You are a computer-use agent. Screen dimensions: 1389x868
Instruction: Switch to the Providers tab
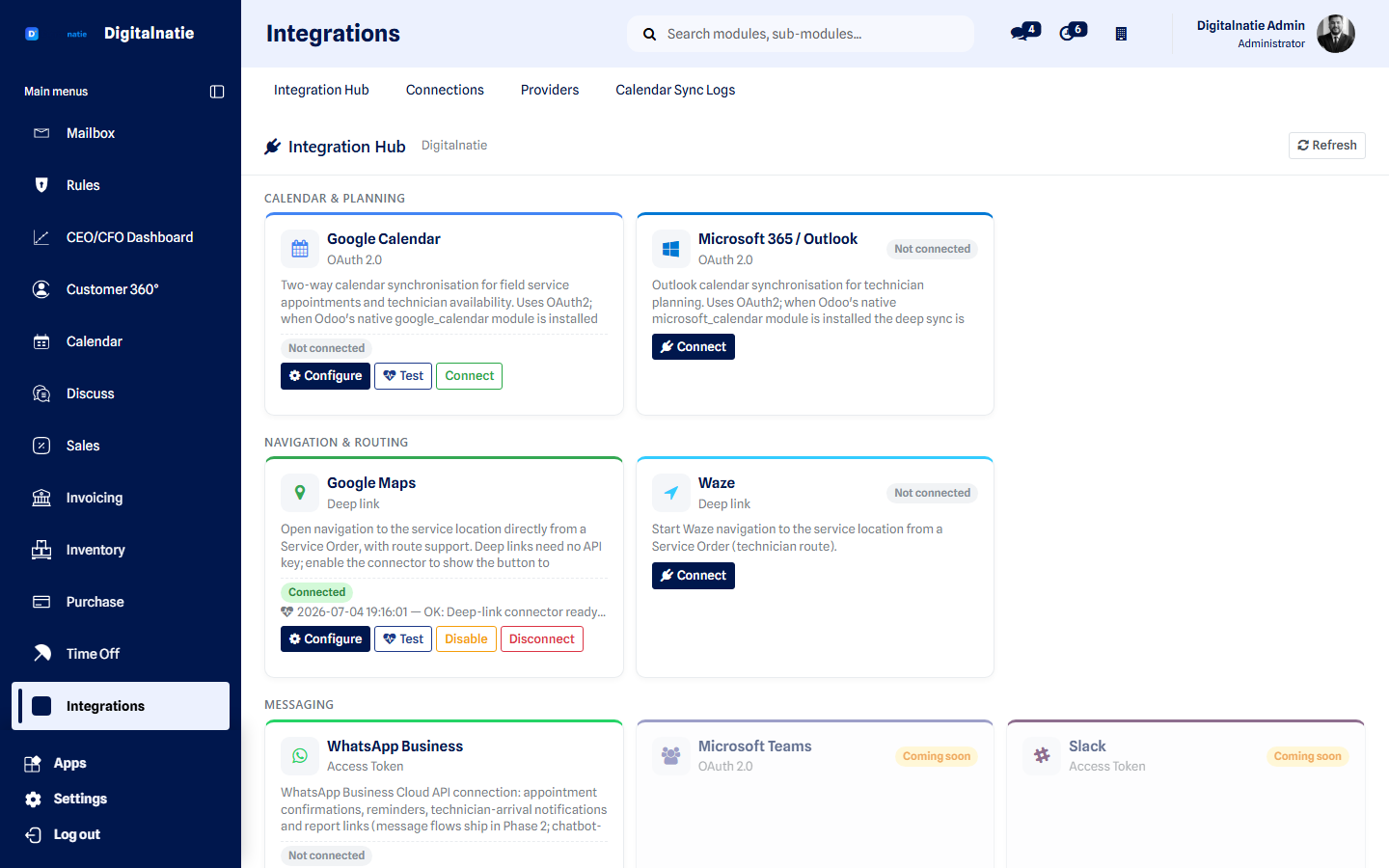coord(550,90)
